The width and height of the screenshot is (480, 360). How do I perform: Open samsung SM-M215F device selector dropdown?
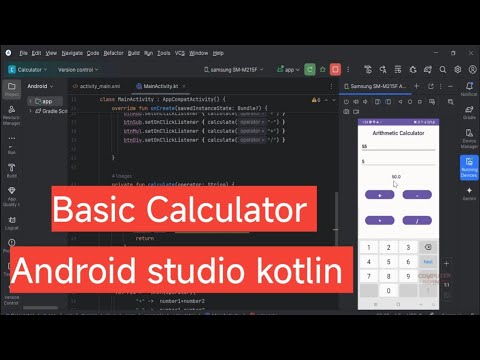pos(234,69)
